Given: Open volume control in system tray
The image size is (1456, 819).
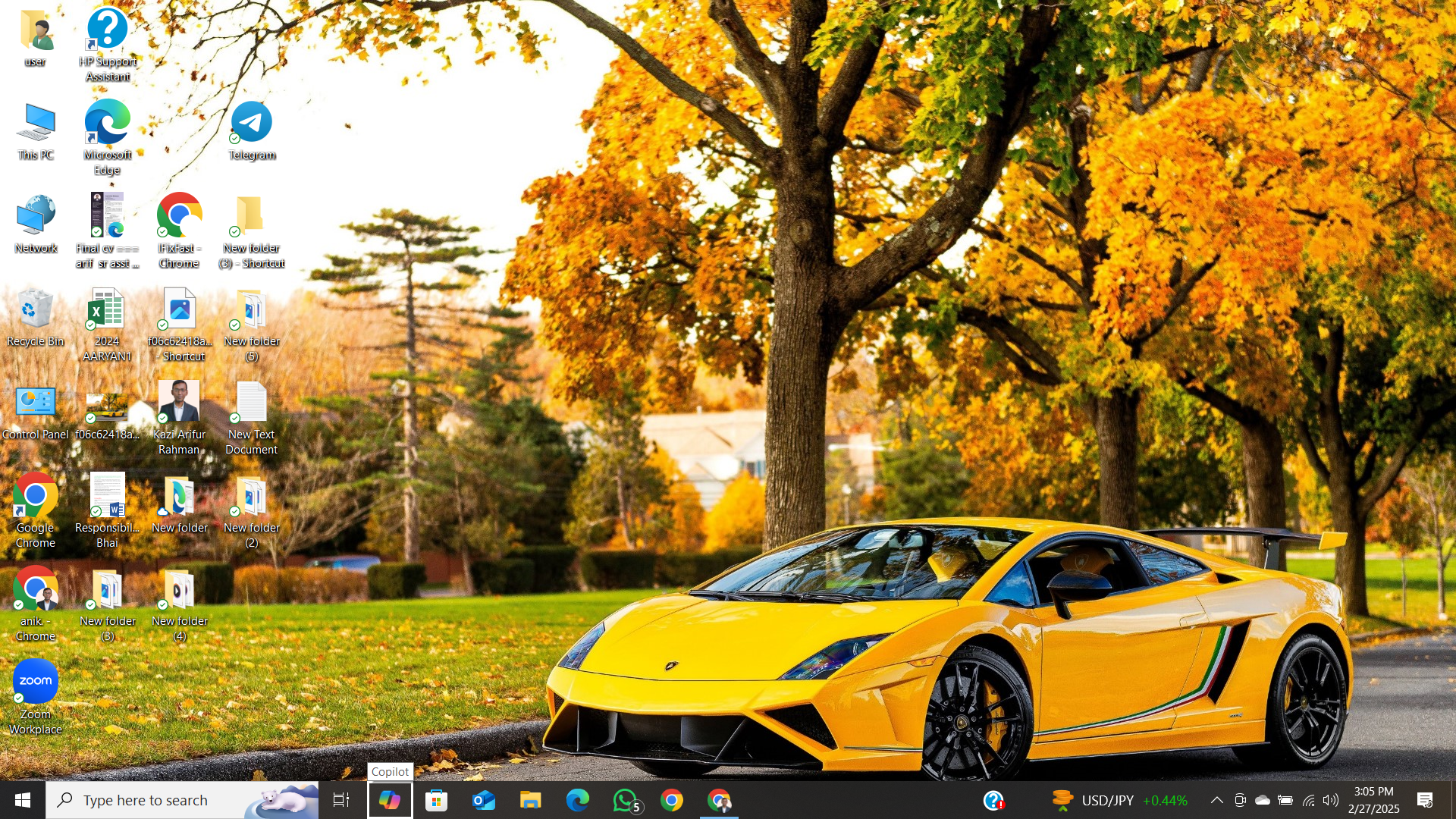Looking at the screenshot, I should (x=1331, y=801).
